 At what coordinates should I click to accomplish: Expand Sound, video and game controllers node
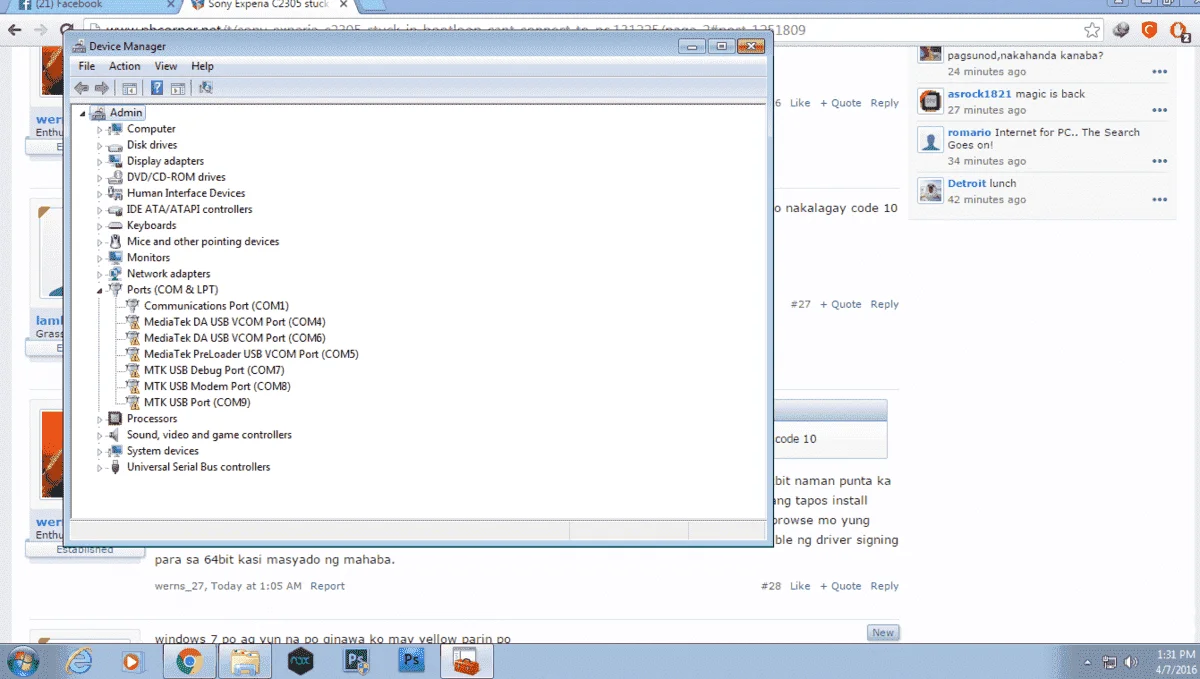(99, 436)
